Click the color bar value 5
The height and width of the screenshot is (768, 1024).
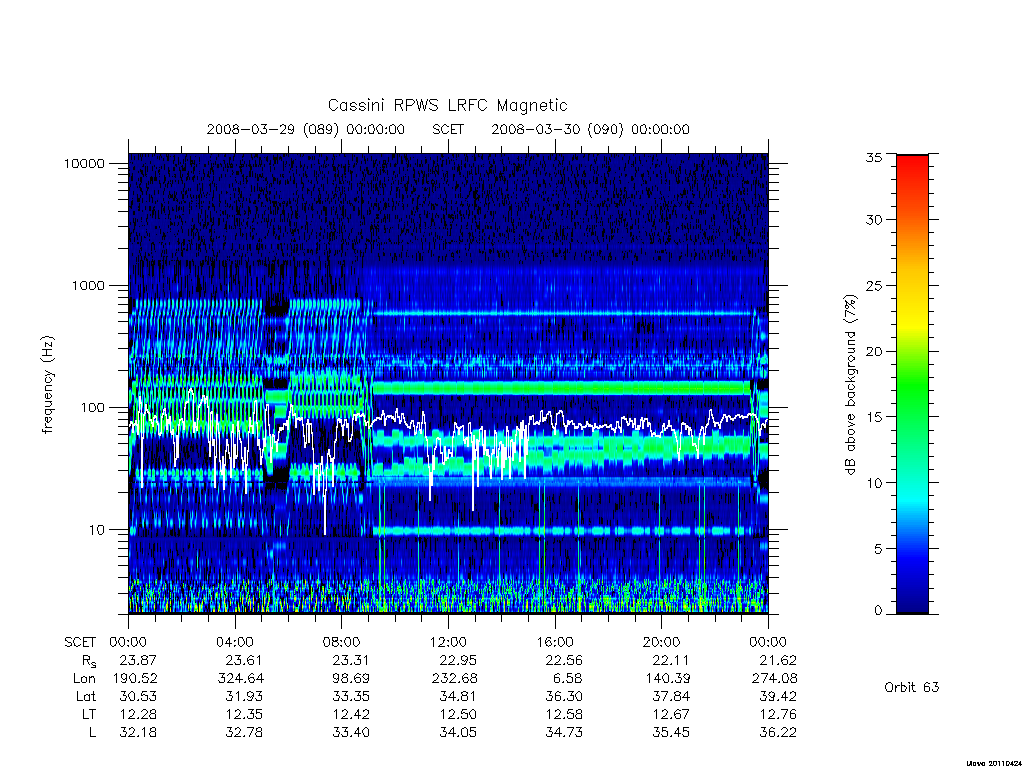878,549
